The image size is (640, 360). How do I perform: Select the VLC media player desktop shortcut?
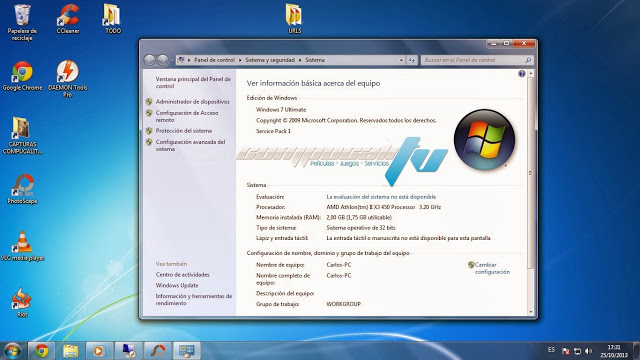coord(22,246)
